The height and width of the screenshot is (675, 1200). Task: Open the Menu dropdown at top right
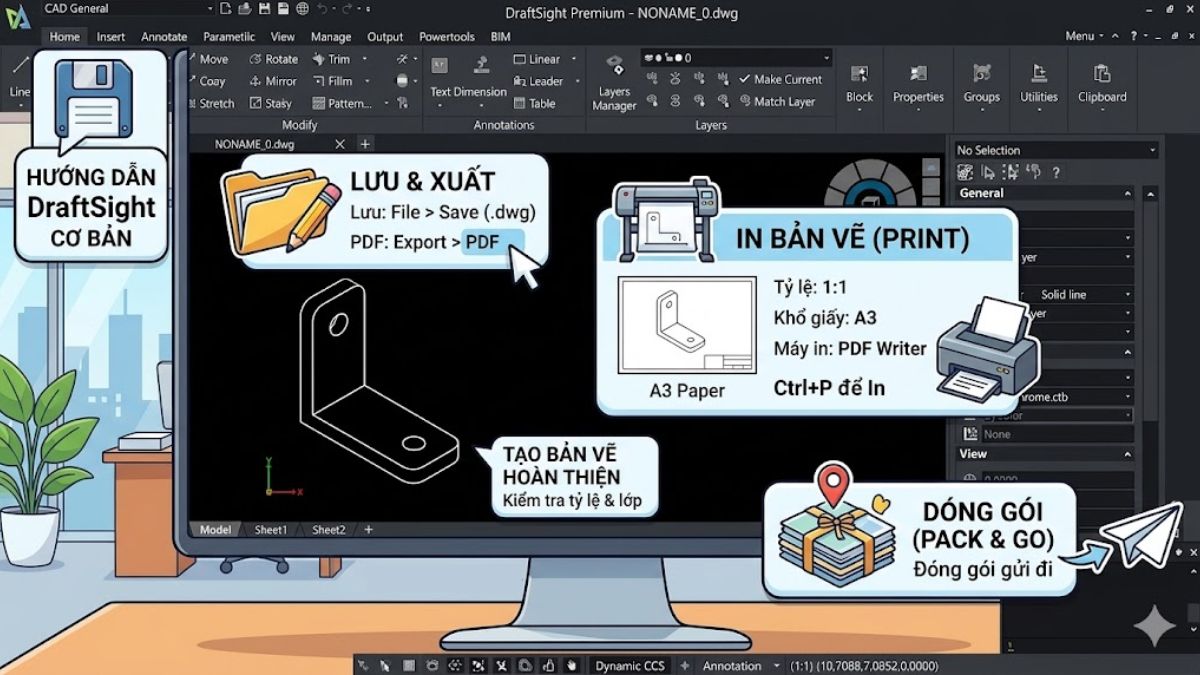1085,36
